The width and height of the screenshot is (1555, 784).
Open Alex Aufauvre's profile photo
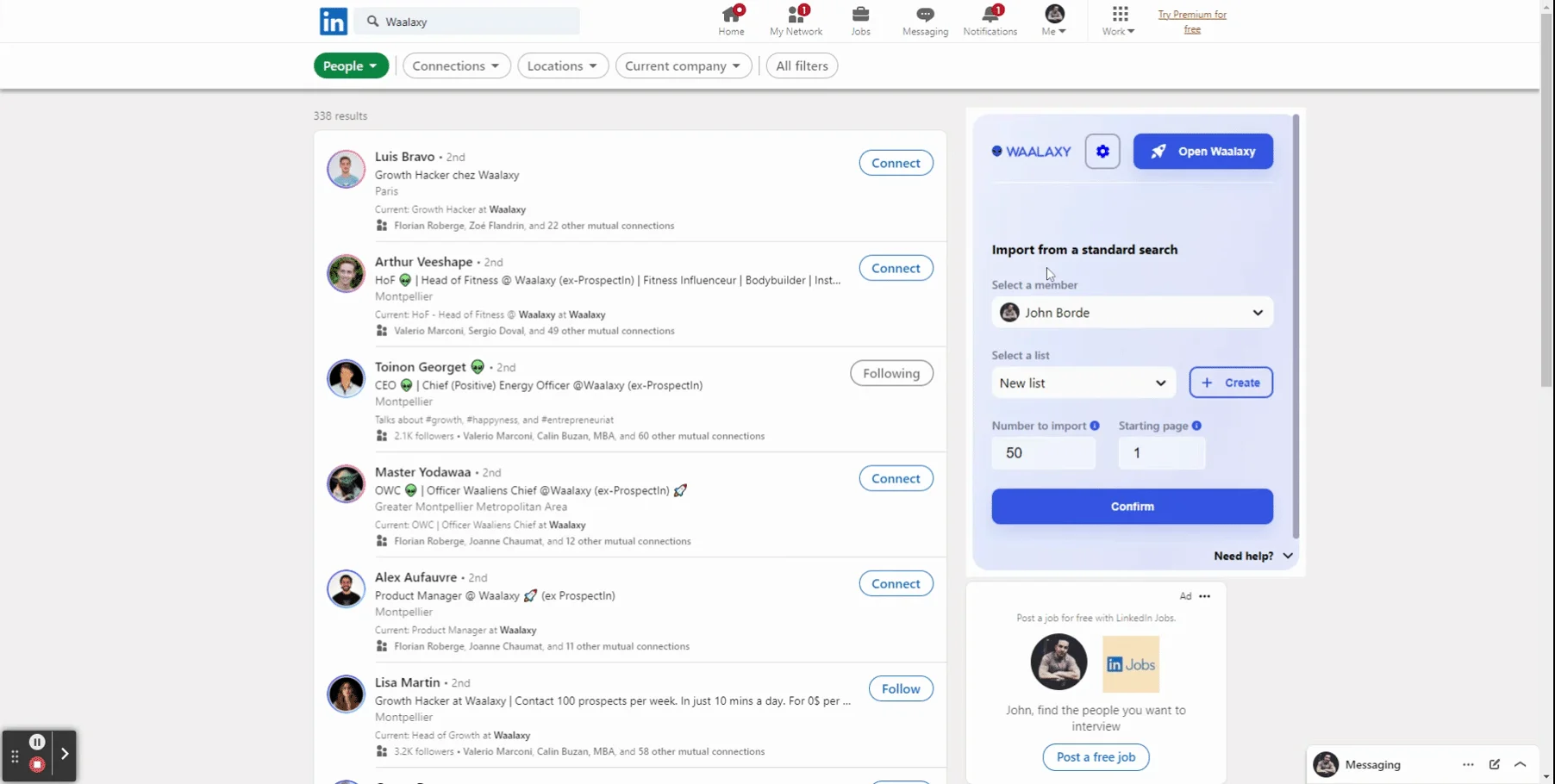click(x=346, y=589)
